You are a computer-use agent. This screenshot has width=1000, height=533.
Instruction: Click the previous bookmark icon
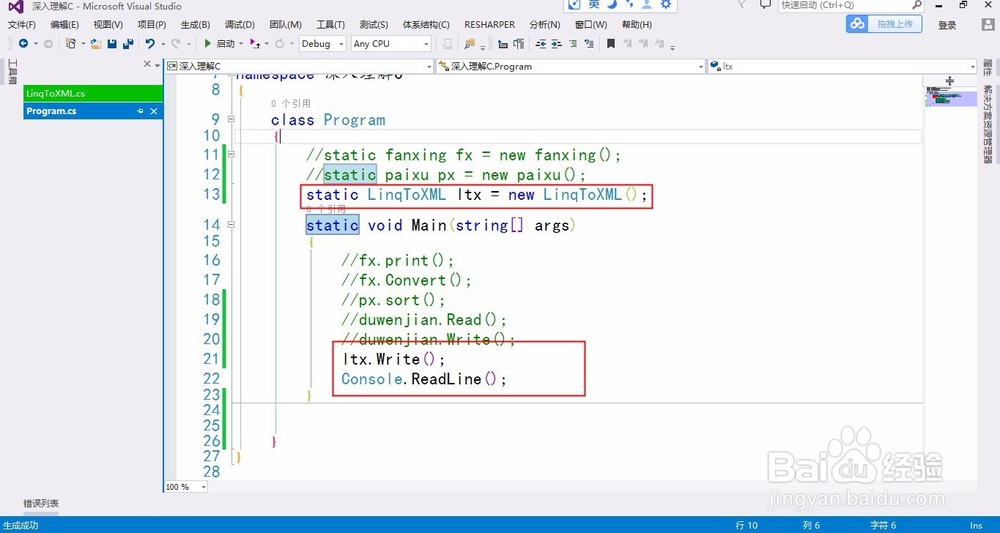(628, 43)
